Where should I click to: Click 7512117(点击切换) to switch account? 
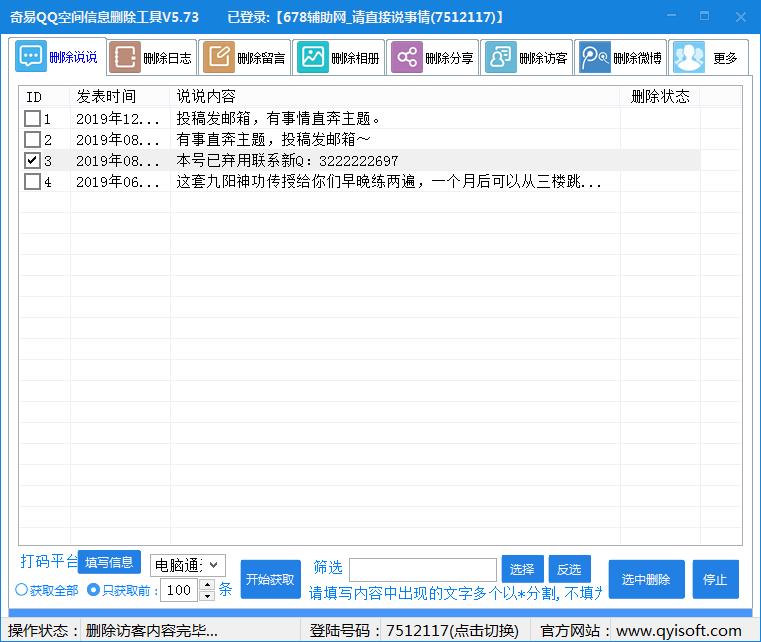[x=452, y=630]
